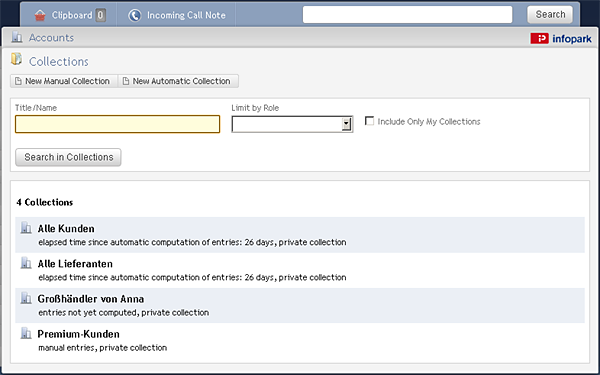
Task: Click the top Search button
Action: [x=550, y=15]
